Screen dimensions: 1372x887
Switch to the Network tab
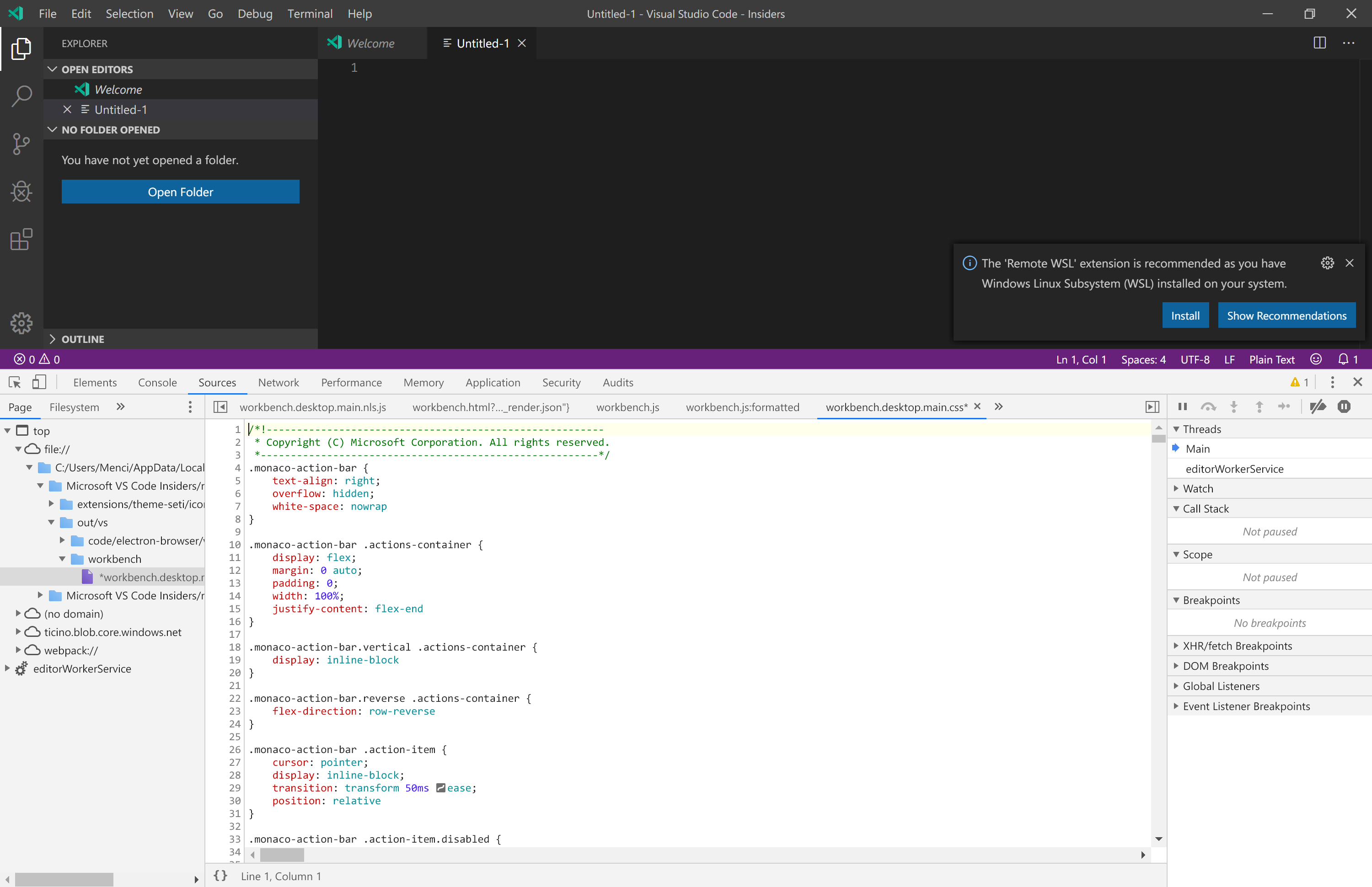278,382
